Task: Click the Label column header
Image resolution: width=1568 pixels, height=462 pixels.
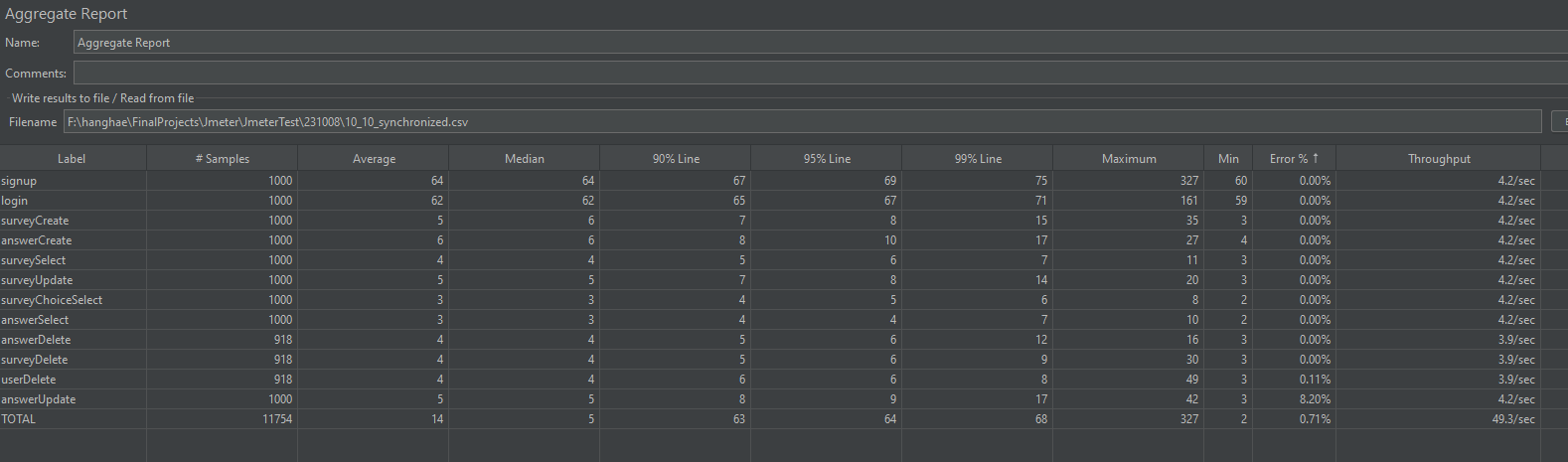Action: 73,158
